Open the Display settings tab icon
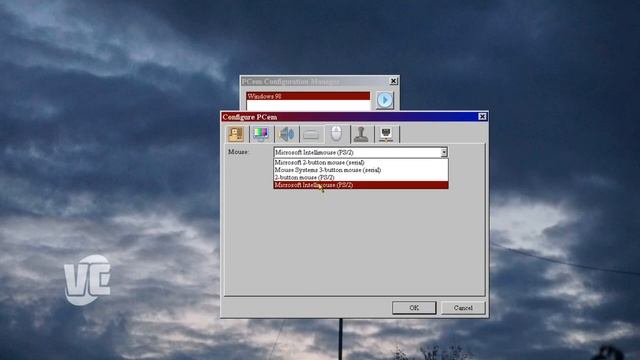Image resolution: width=640 pixels, height=360 pixels. (x=261, y=134)
